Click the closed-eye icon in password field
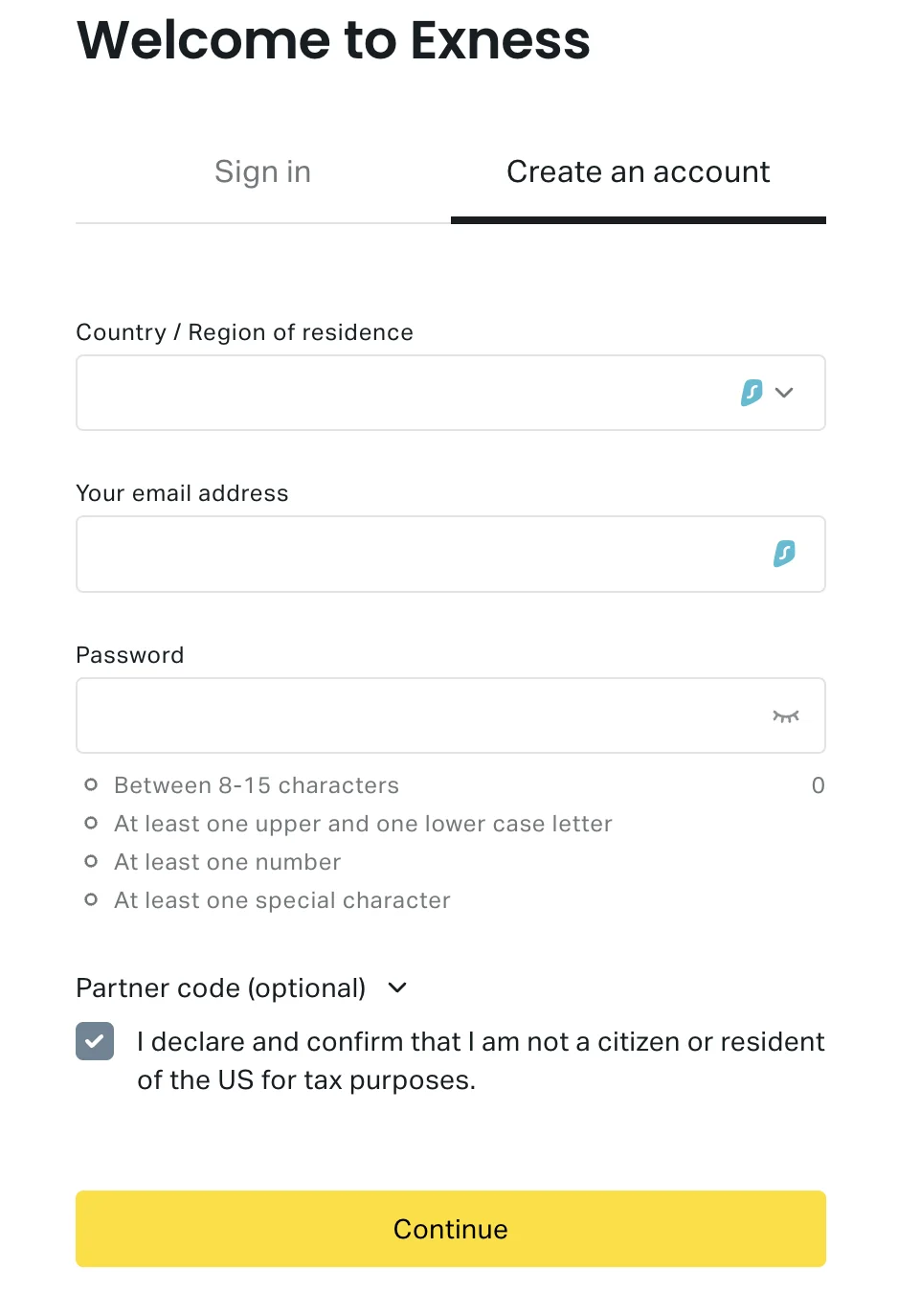 [786, 715]
